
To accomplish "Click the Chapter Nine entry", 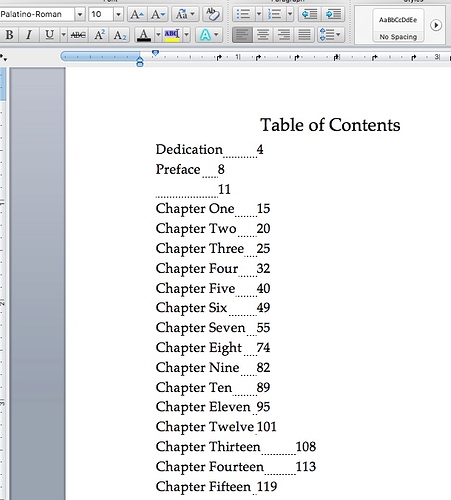I will coord(213,368).
